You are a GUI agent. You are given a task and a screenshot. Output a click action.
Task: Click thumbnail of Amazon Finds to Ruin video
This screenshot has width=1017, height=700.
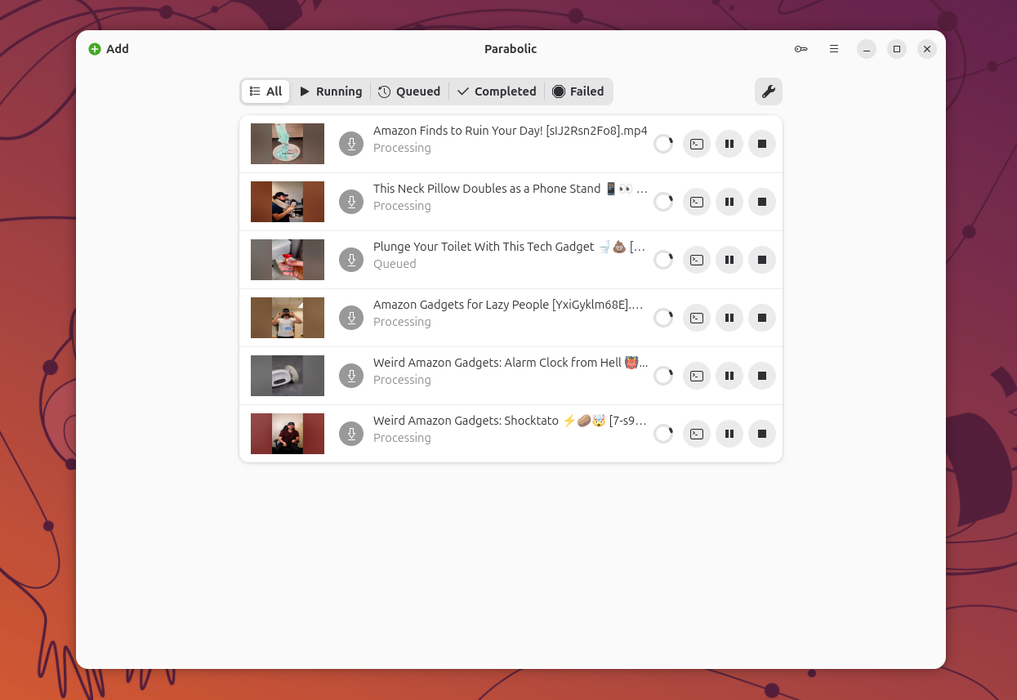[287, 144]
